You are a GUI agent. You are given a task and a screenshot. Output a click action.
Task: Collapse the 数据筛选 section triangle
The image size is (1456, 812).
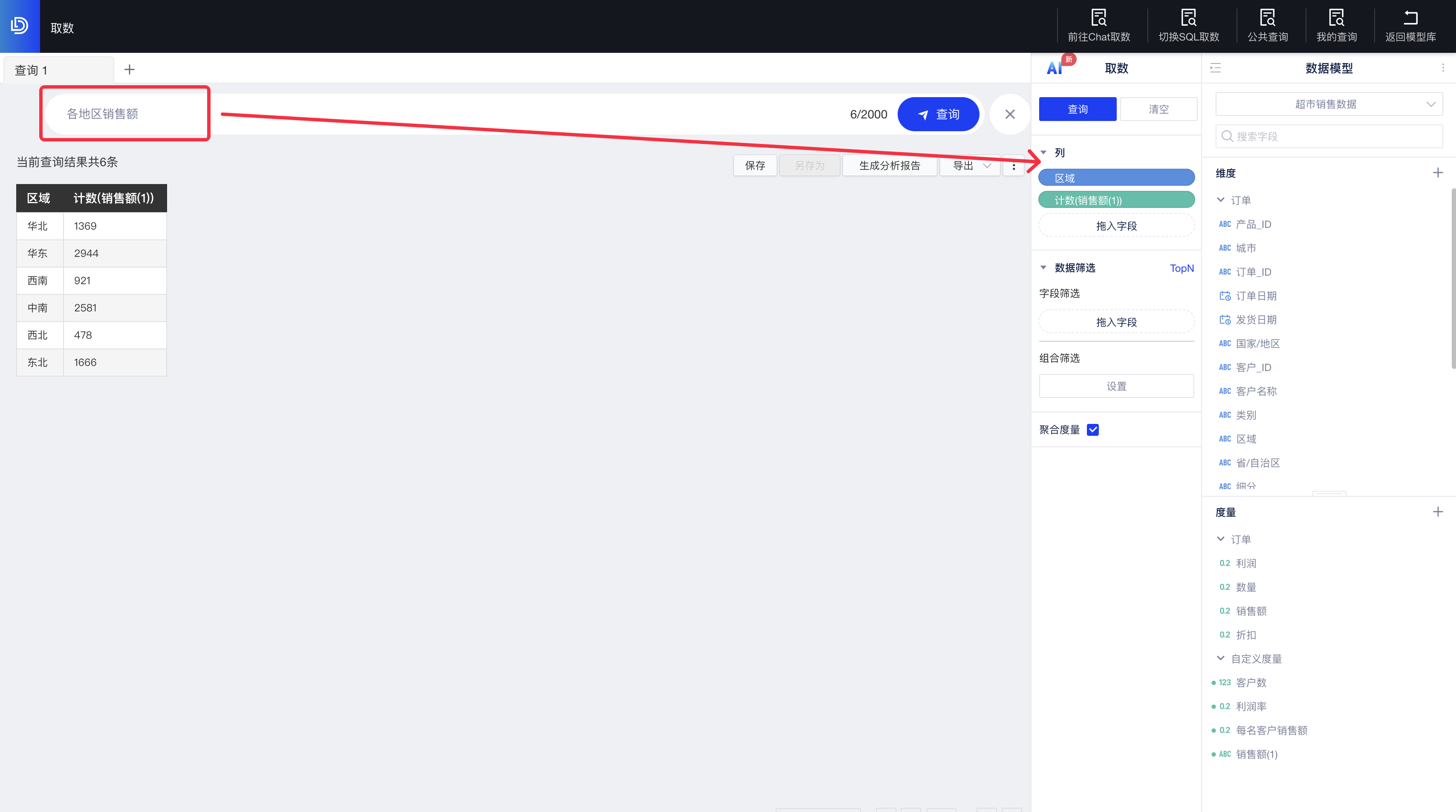[1043, 267]
